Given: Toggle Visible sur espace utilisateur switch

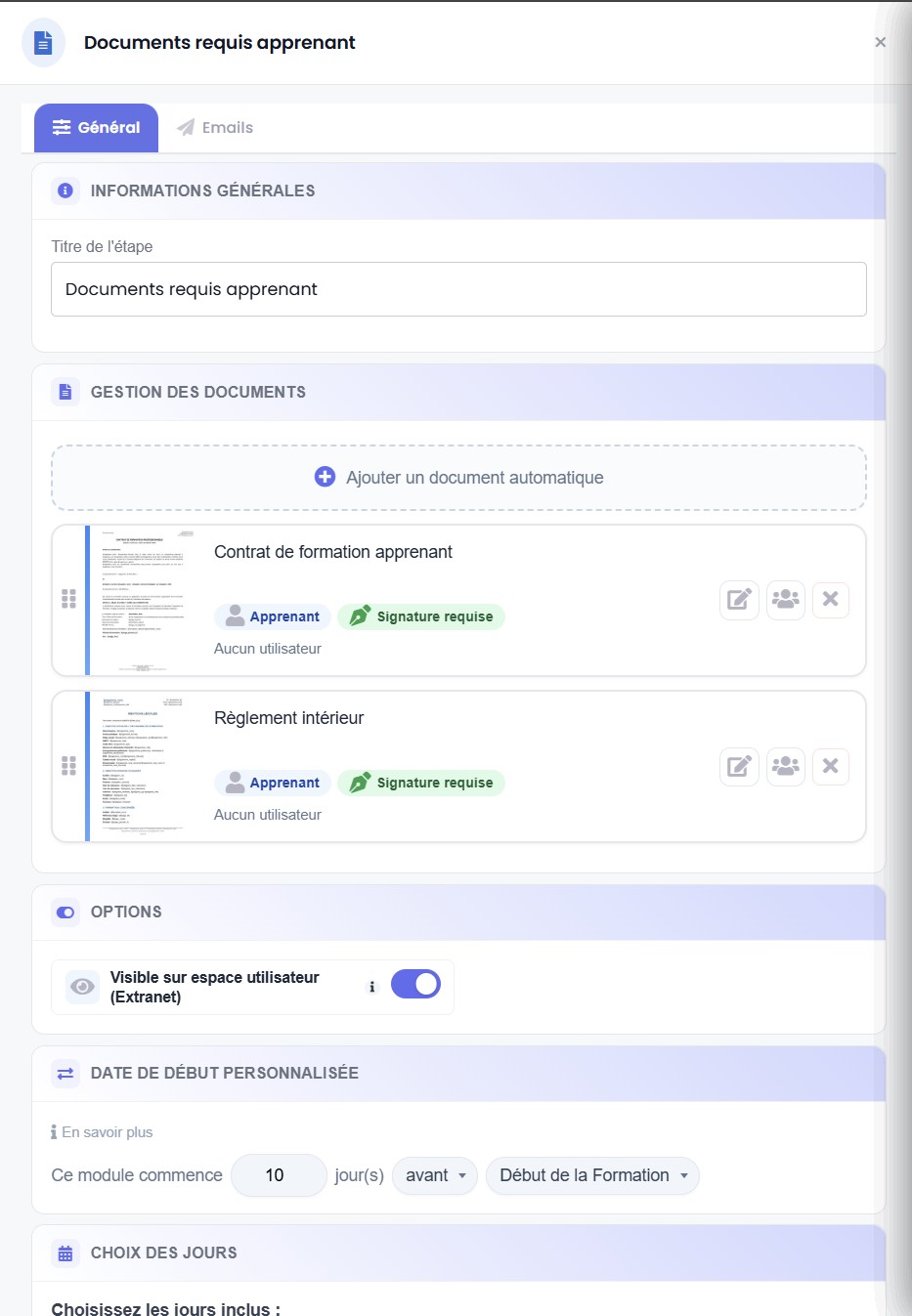Looking at the screenshot, I should point(415,985).
